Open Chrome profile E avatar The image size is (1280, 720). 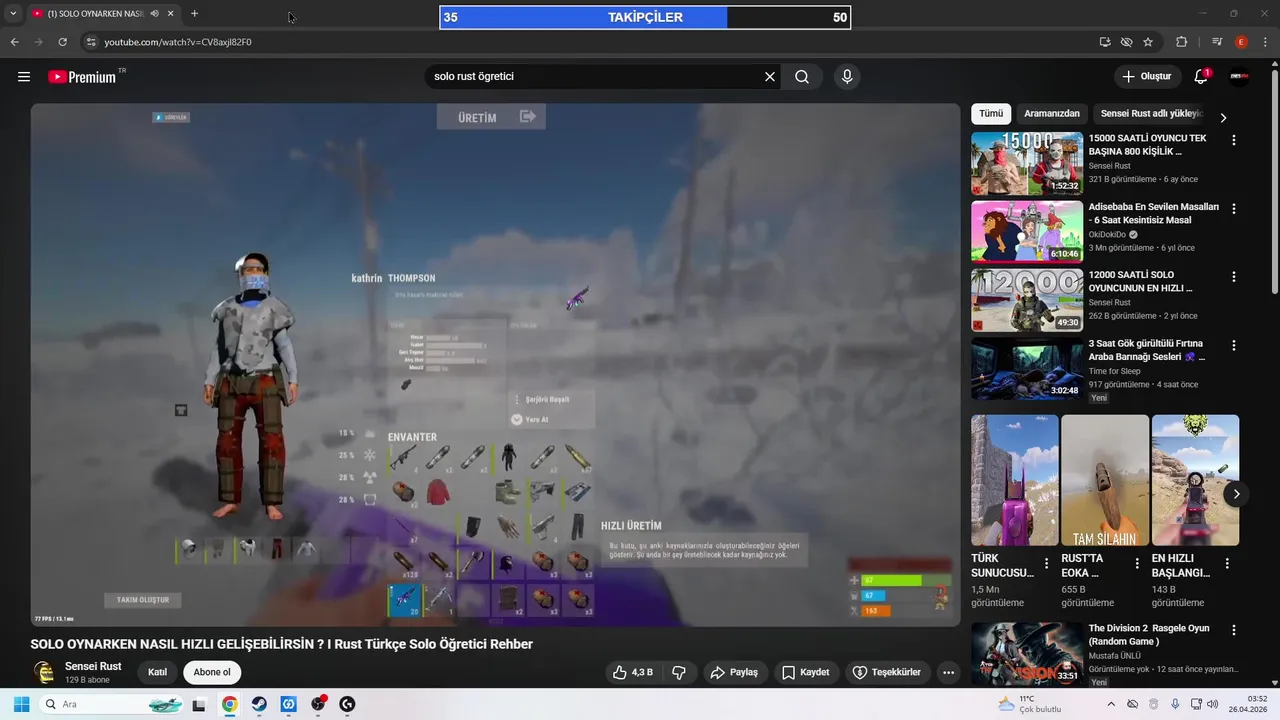(1241, 42)
